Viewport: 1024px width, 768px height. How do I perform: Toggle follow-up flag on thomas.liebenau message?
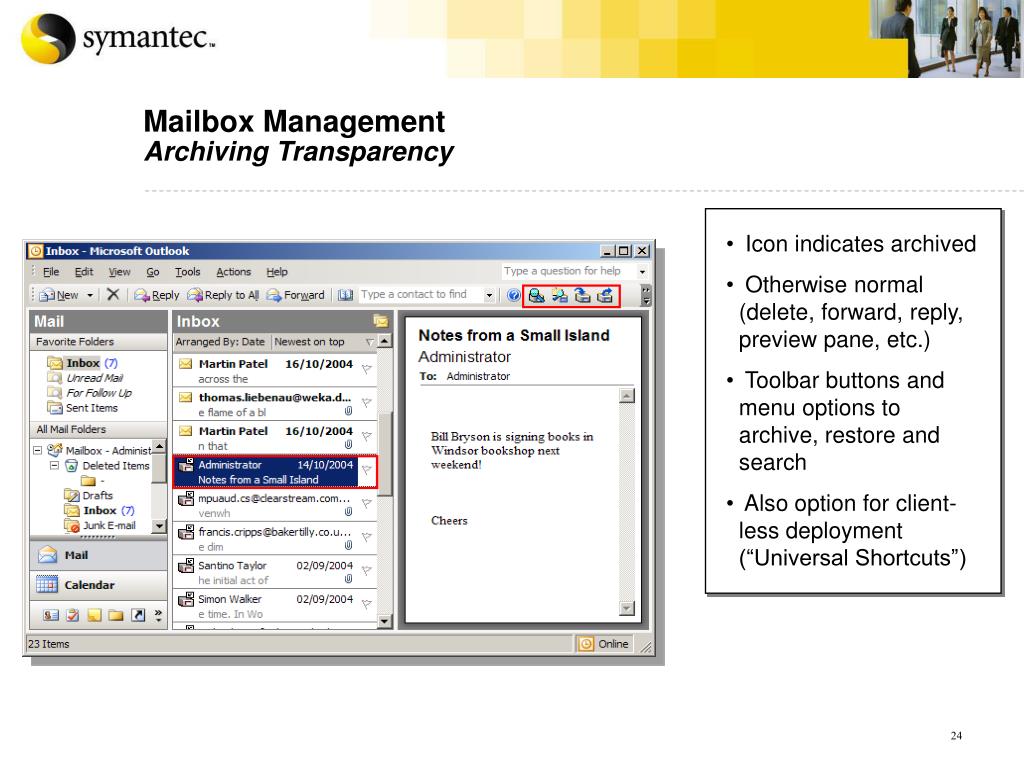pos(367,402)
